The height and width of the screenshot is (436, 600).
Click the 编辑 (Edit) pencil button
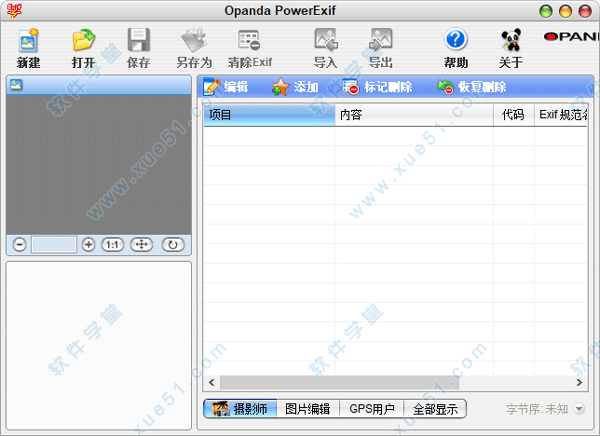point(226,87)
